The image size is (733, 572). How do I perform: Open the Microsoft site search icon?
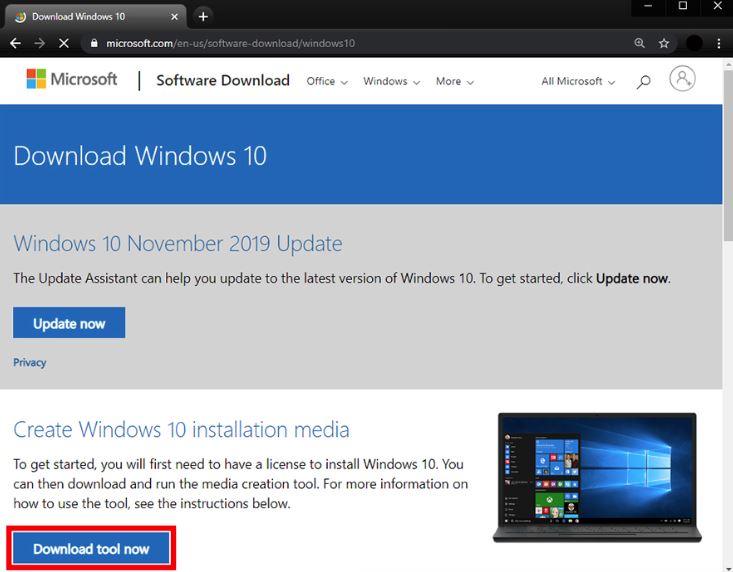click(x=643, y=82)
